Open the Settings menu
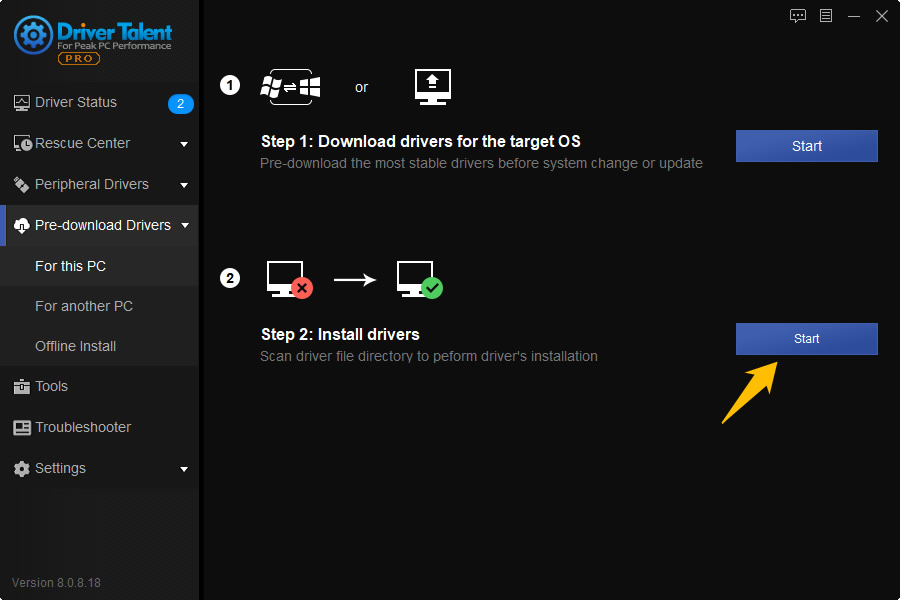900x600 pixels. (99, 469)
